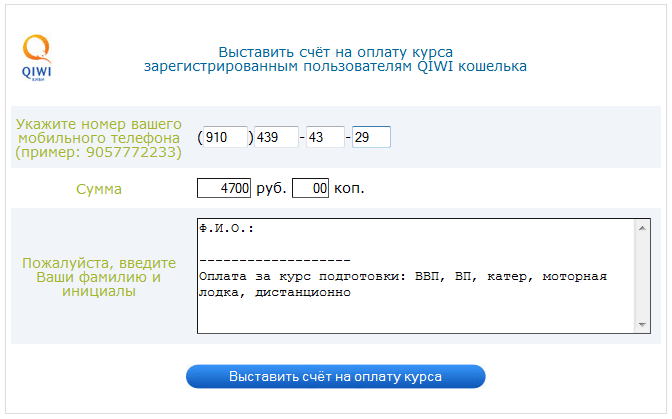
Task: Click the Ф.И.О.: line in the text area
Action: [x=227, y=228]
